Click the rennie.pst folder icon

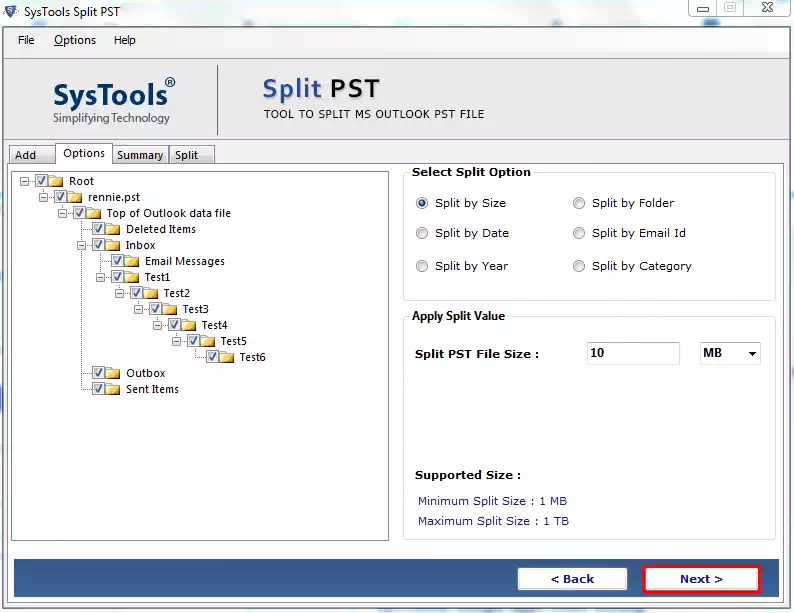75,197
